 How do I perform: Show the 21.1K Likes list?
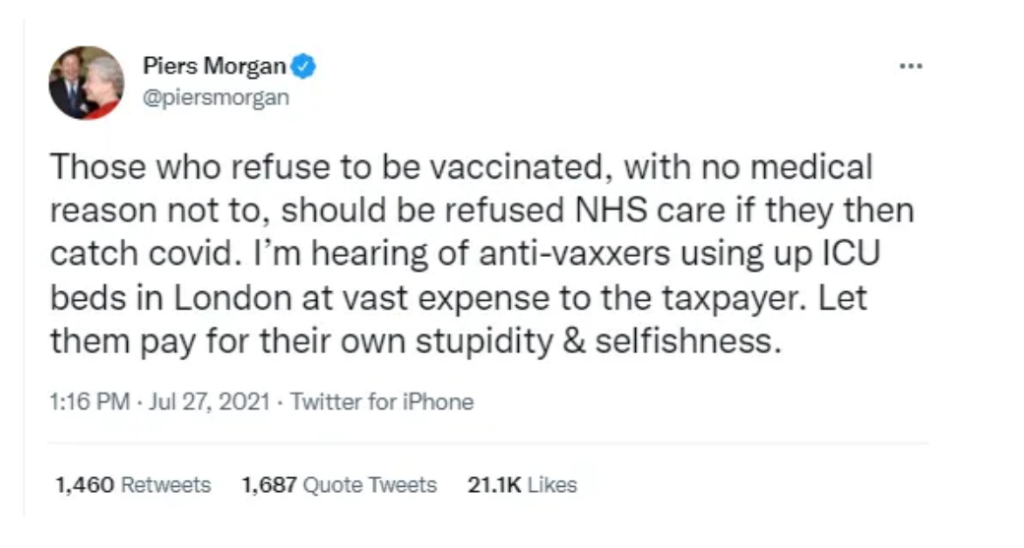(522, 485)
